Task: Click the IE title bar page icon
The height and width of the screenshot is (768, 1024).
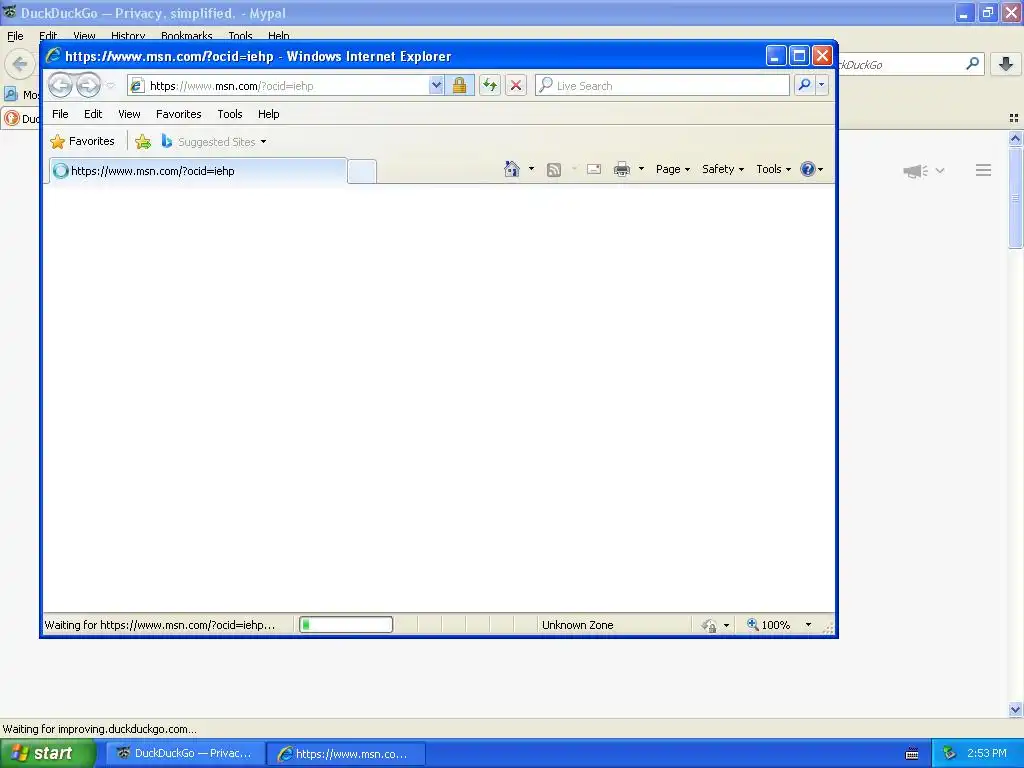Action: 53,56
